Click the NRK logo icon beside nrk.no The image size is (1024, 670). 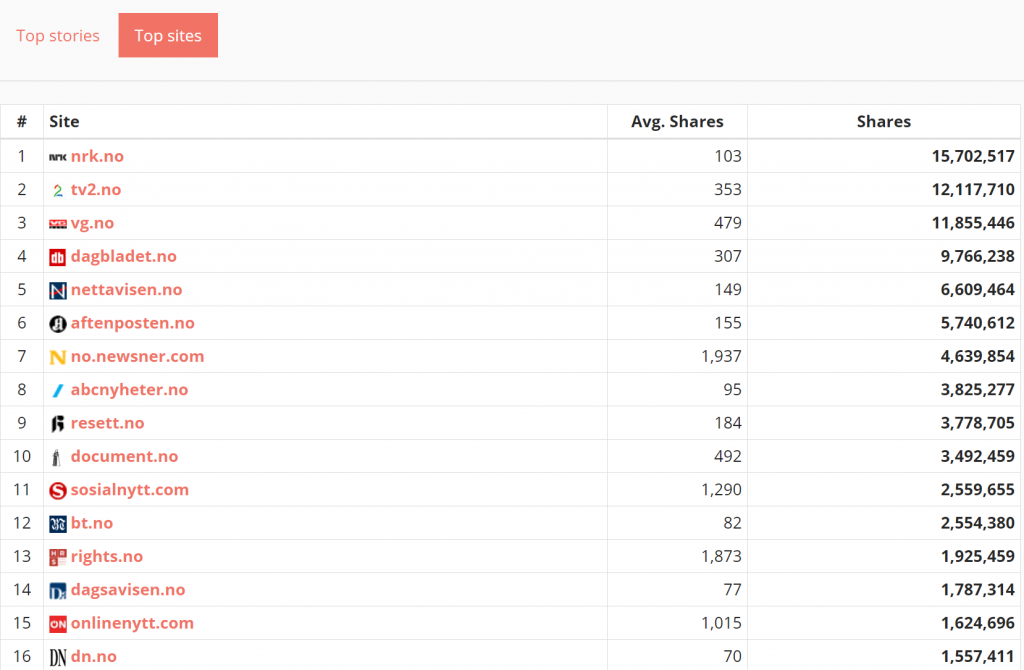58,157
